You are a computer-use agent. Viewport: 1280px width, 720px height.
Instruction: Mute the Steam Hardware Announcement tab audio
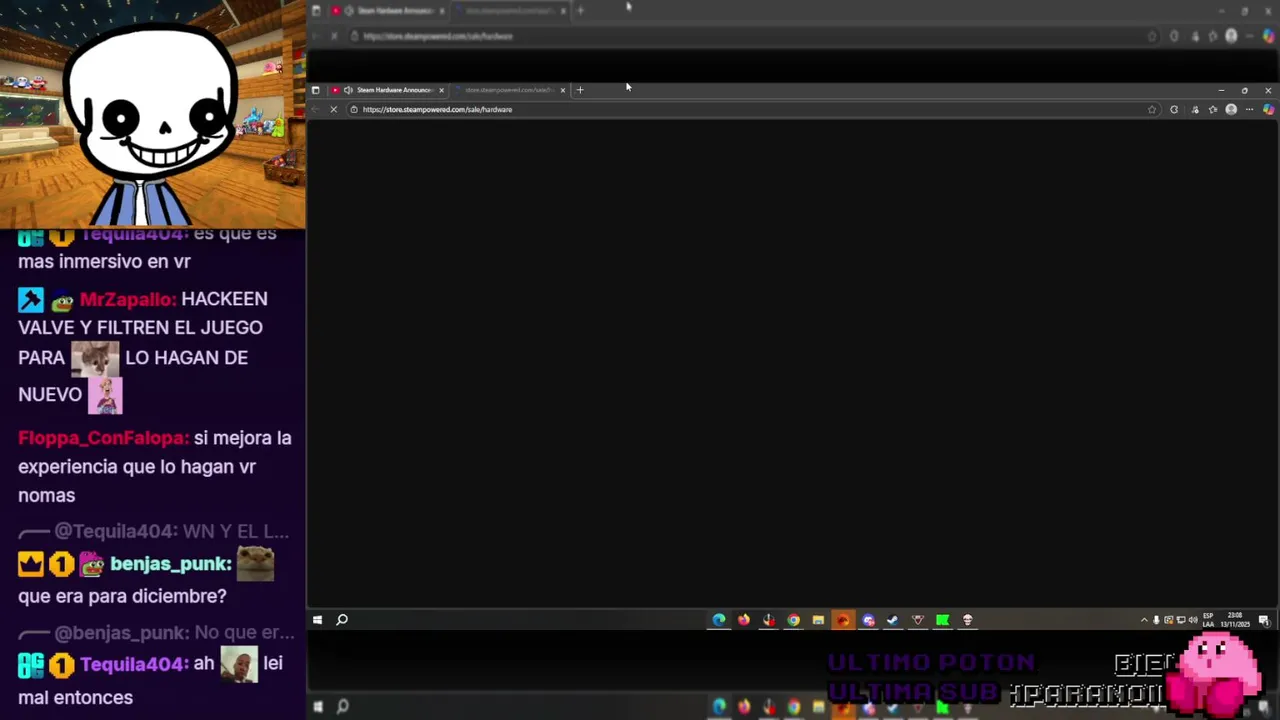[x=348, y=90]
